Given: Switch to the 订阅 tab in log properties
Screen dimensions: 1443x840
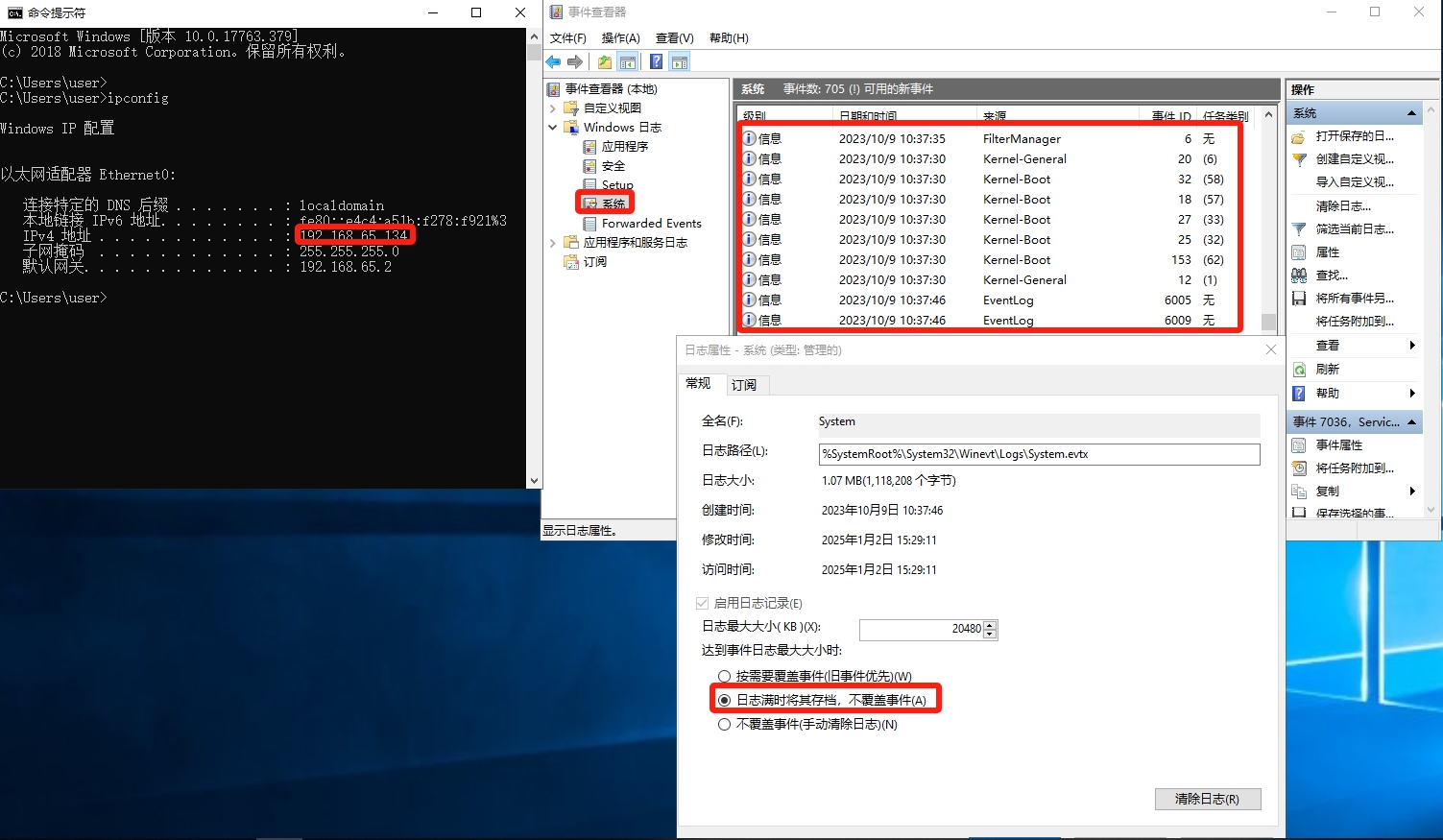Looking at the screenshot, I should point(744,384).
